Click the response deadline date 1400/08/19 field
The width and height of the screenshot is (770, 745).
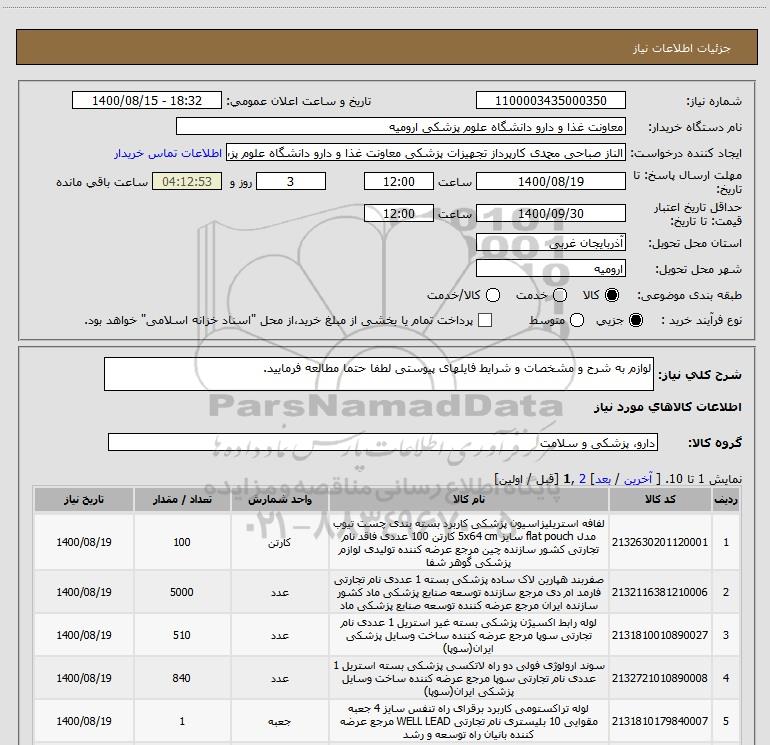pyautogui.click(x=550, y=182)
